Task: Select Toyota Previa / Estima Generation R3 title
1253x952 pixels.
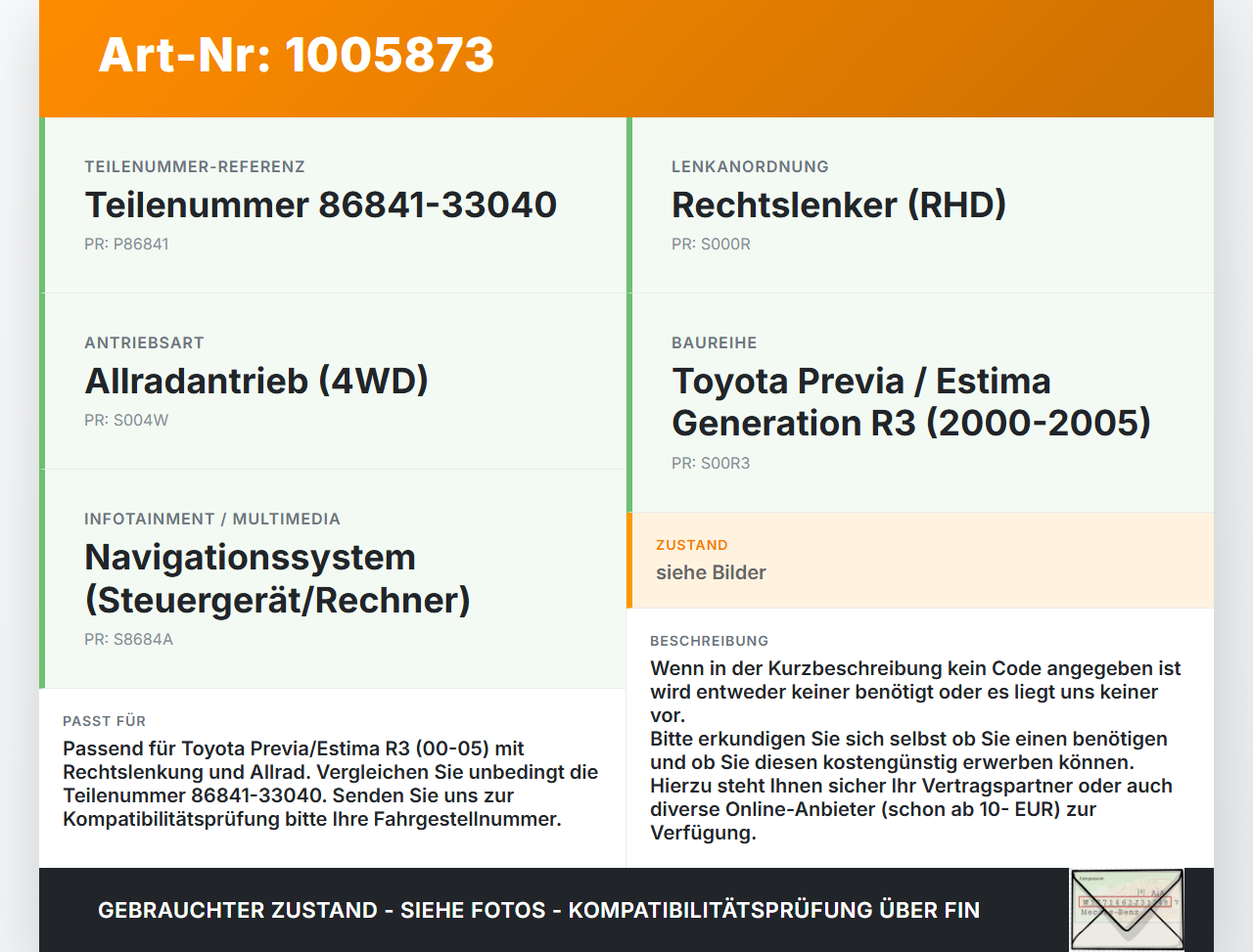Action: (911, 402)
